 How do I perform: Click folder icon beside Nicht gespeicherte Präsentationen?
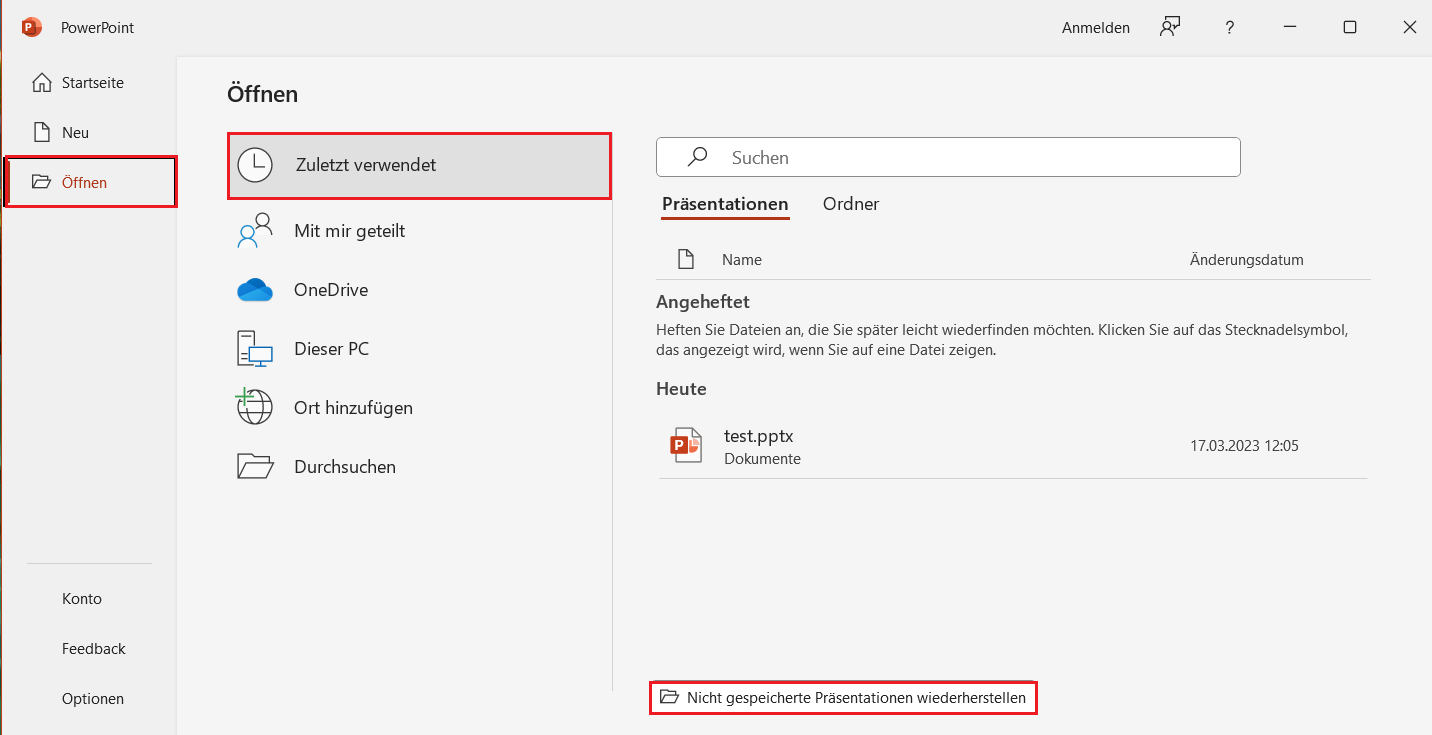[x=669, y=697]
